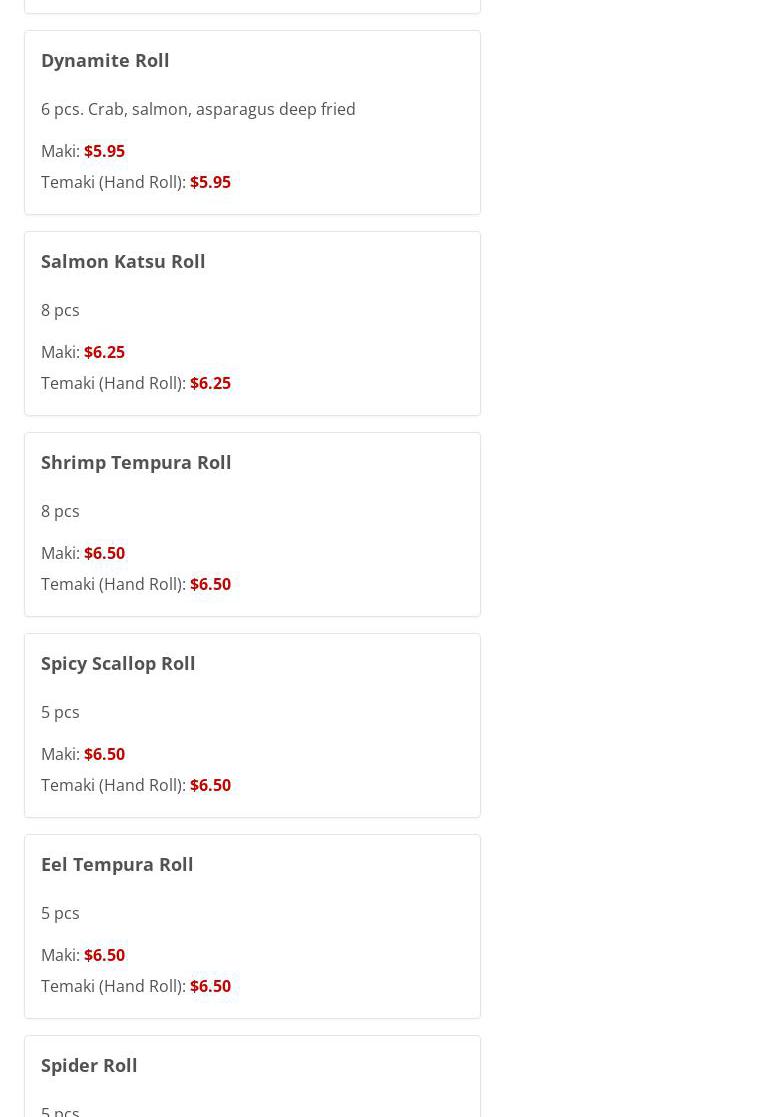Choose Eel Tempura Temaki hand roll price
The image size is (770, 1117).
pos(210,986)
